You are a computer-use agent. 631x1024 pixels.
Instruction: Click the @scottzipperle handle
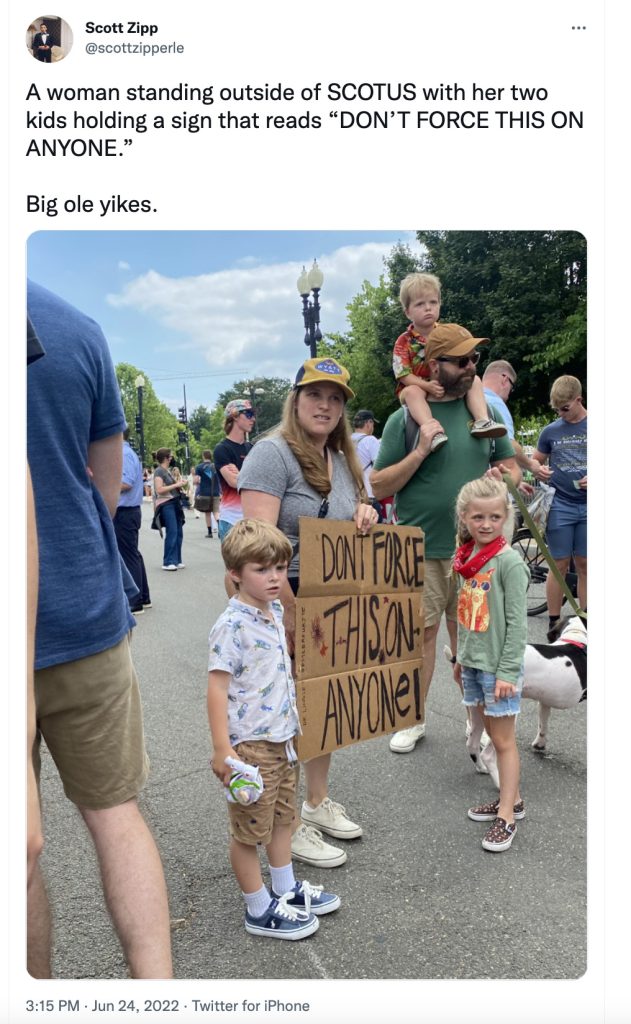[x=135, y=48]
